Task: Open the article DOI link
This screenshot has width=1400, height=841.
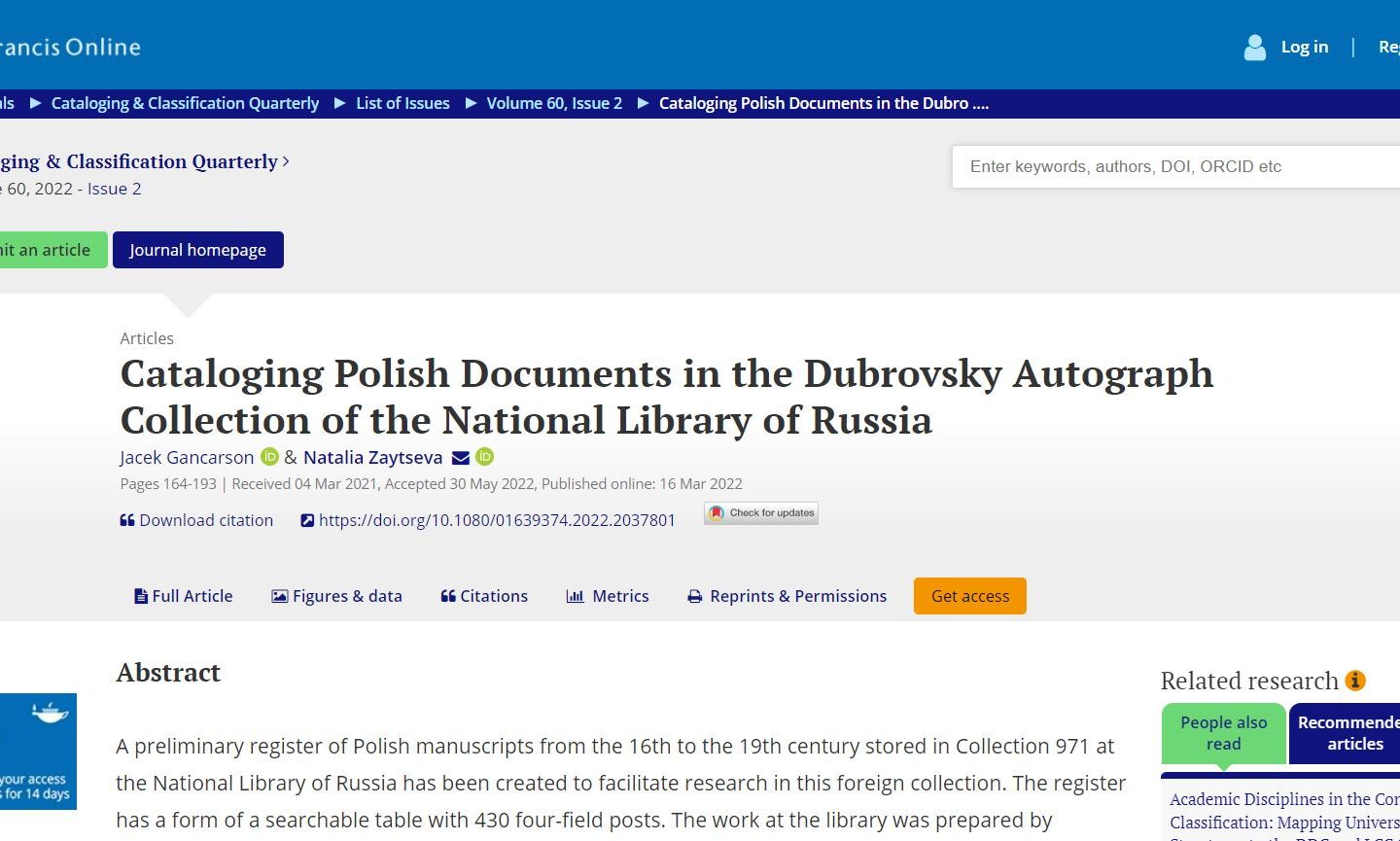Action: pyautogui.click(x=497, y=520)
